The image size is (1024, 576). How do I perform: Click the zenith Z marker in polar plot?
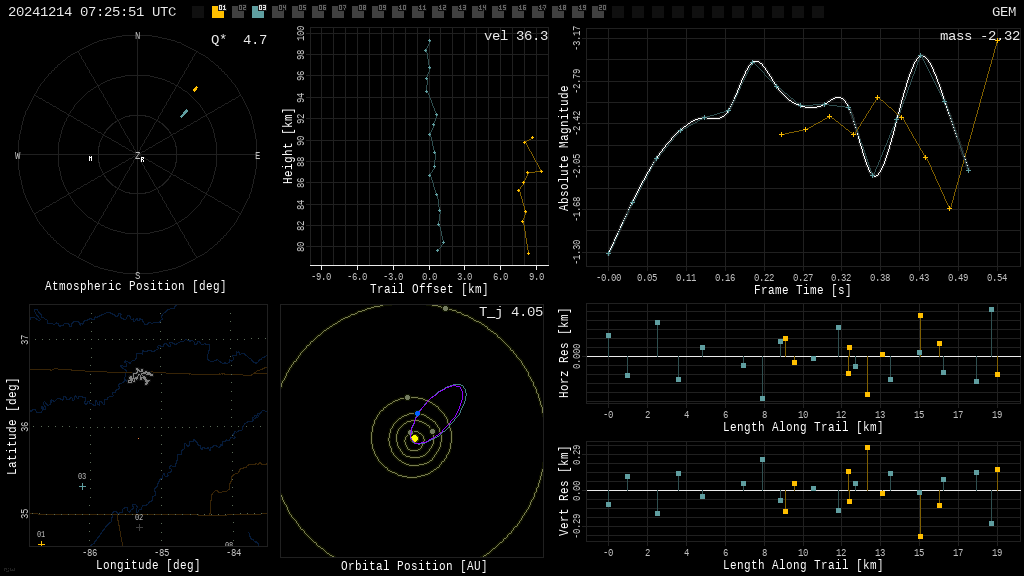(138, 156)
